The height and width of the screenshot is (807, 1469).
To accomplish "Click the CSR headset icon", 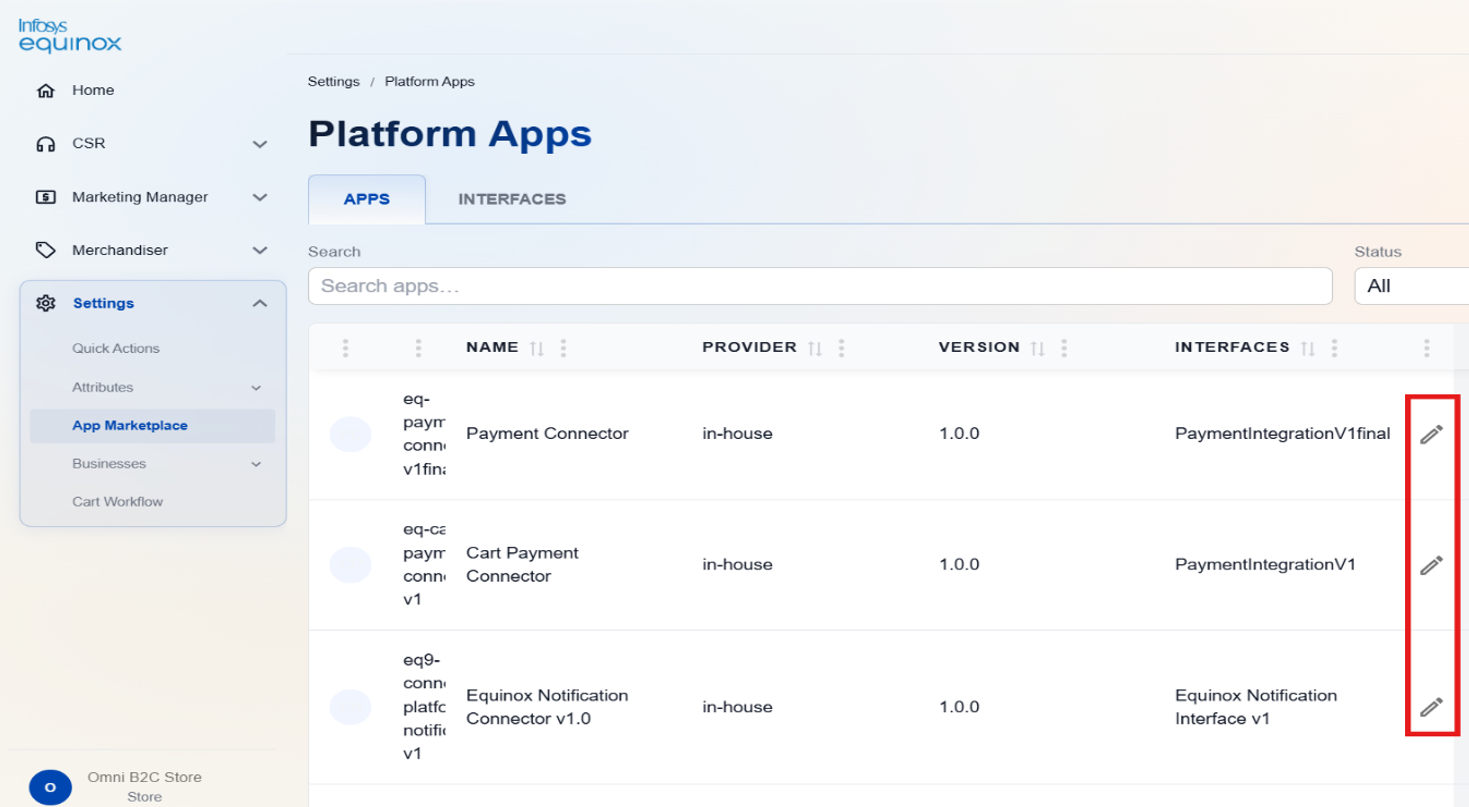I will 45,144.
